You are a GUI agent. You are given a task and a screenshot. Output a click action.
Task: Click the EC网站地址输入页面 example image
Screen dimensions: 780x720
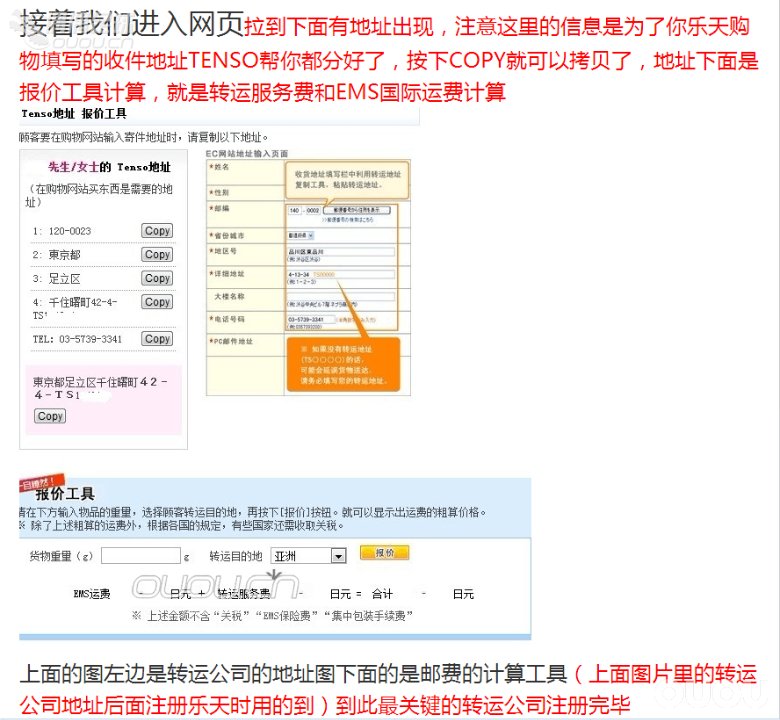point(308,277)
